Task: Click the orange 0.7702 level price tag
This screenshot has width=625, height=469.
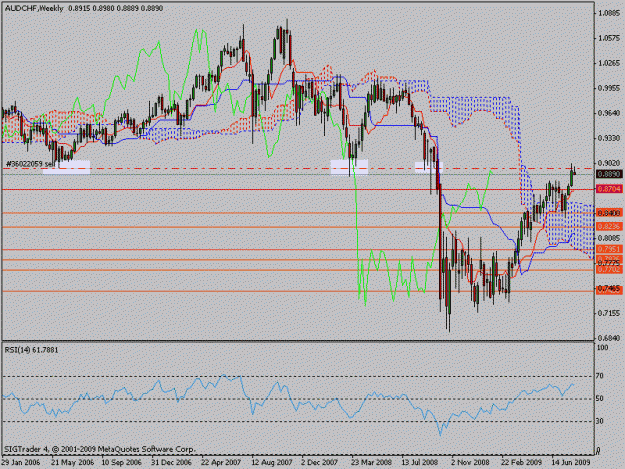Action: coord(609,270)
